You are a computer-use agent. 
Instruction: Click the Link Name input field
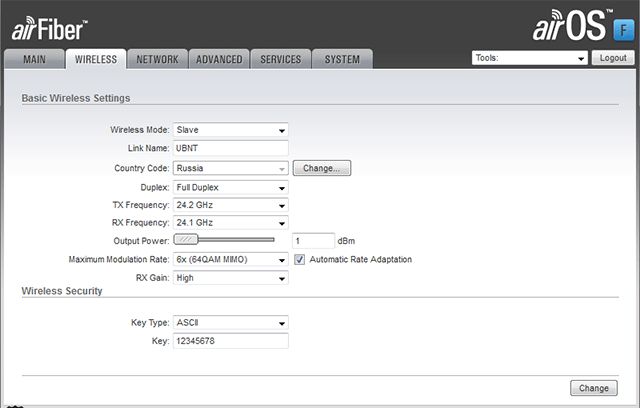pos(230,148)
